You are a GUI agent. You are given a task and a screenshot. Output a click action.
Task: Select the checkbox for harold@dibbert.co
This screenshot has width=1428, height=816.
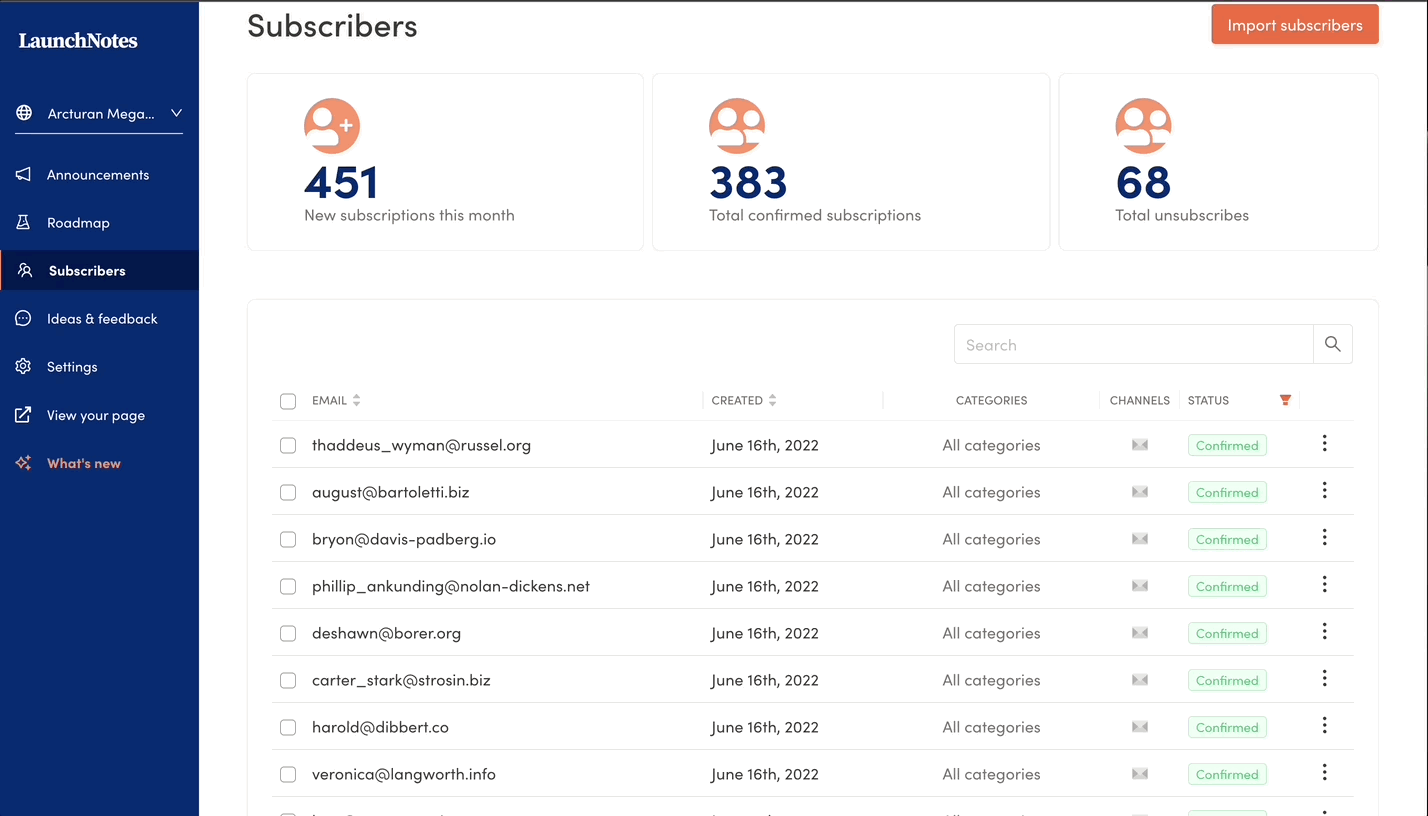[288, 727]
